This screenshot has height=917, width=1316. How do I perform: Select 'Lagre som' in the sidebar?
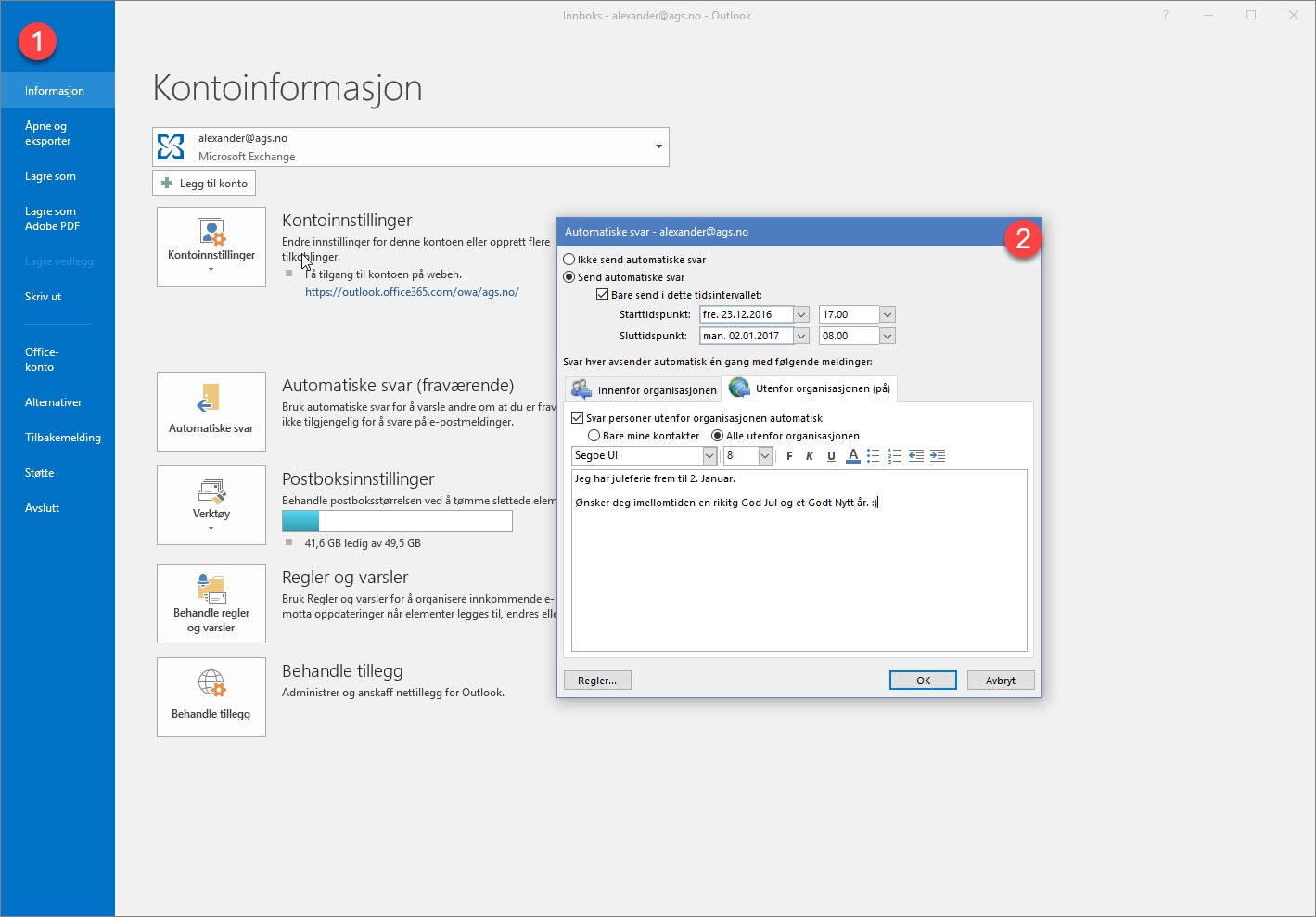pos(57,176)
